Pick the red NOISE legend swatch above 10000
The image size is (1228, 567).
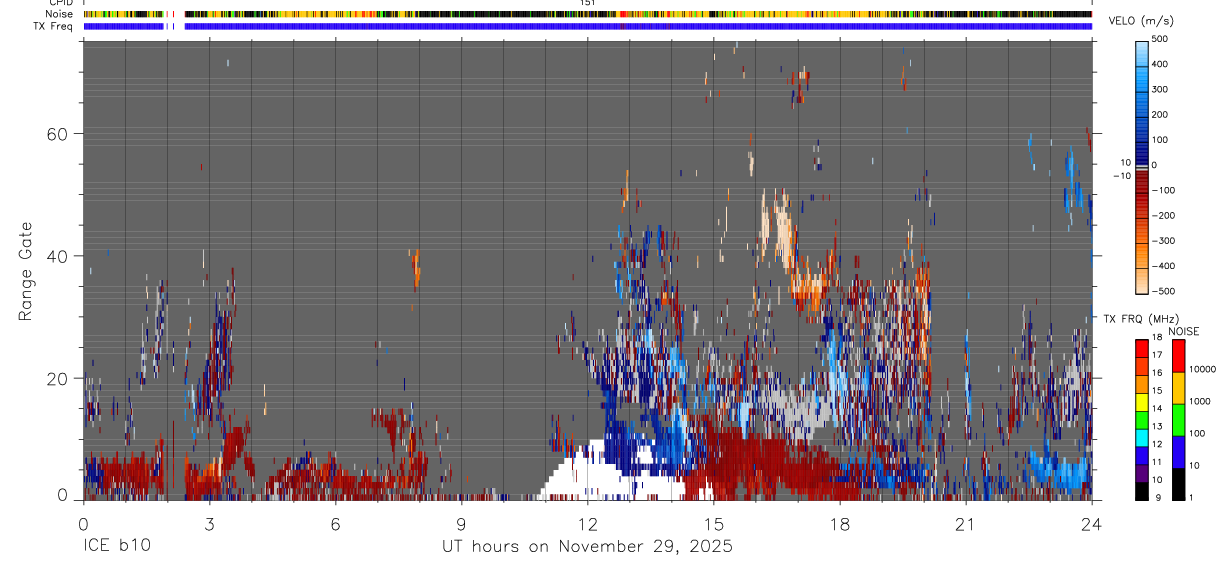pyautogui.click(x=1178, y=355)
